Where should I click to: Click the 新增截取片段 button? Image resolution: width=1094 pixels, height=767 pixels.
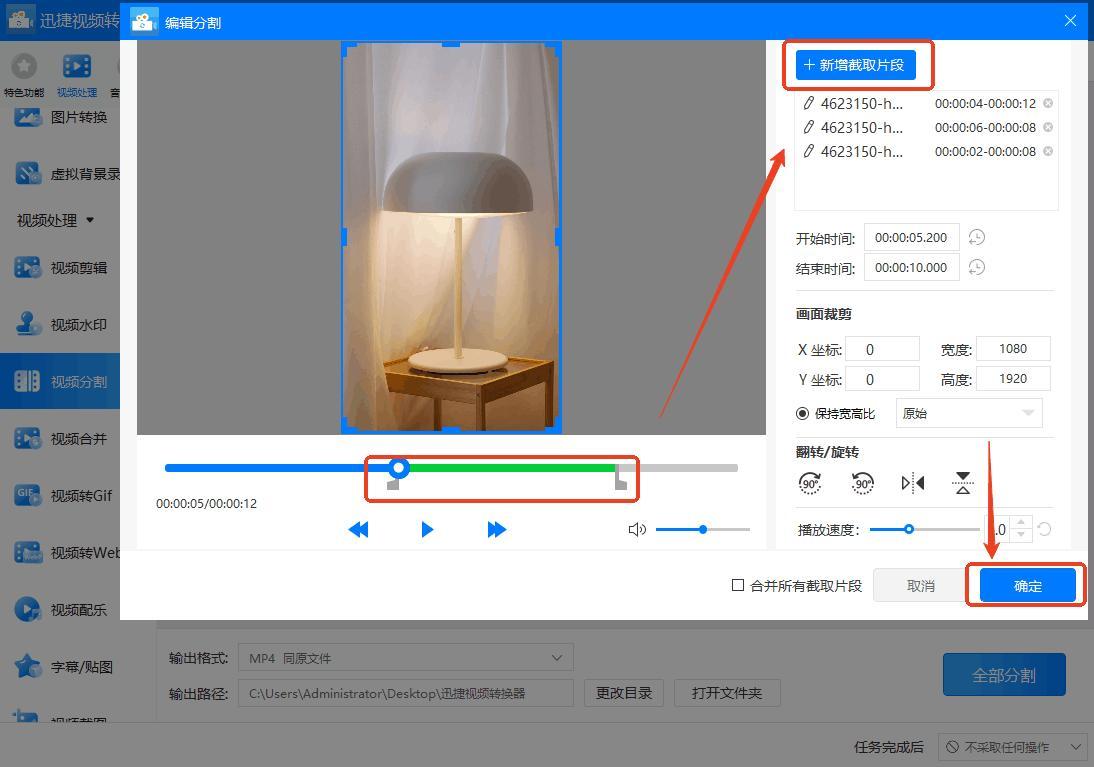click(x=854, y=65)
